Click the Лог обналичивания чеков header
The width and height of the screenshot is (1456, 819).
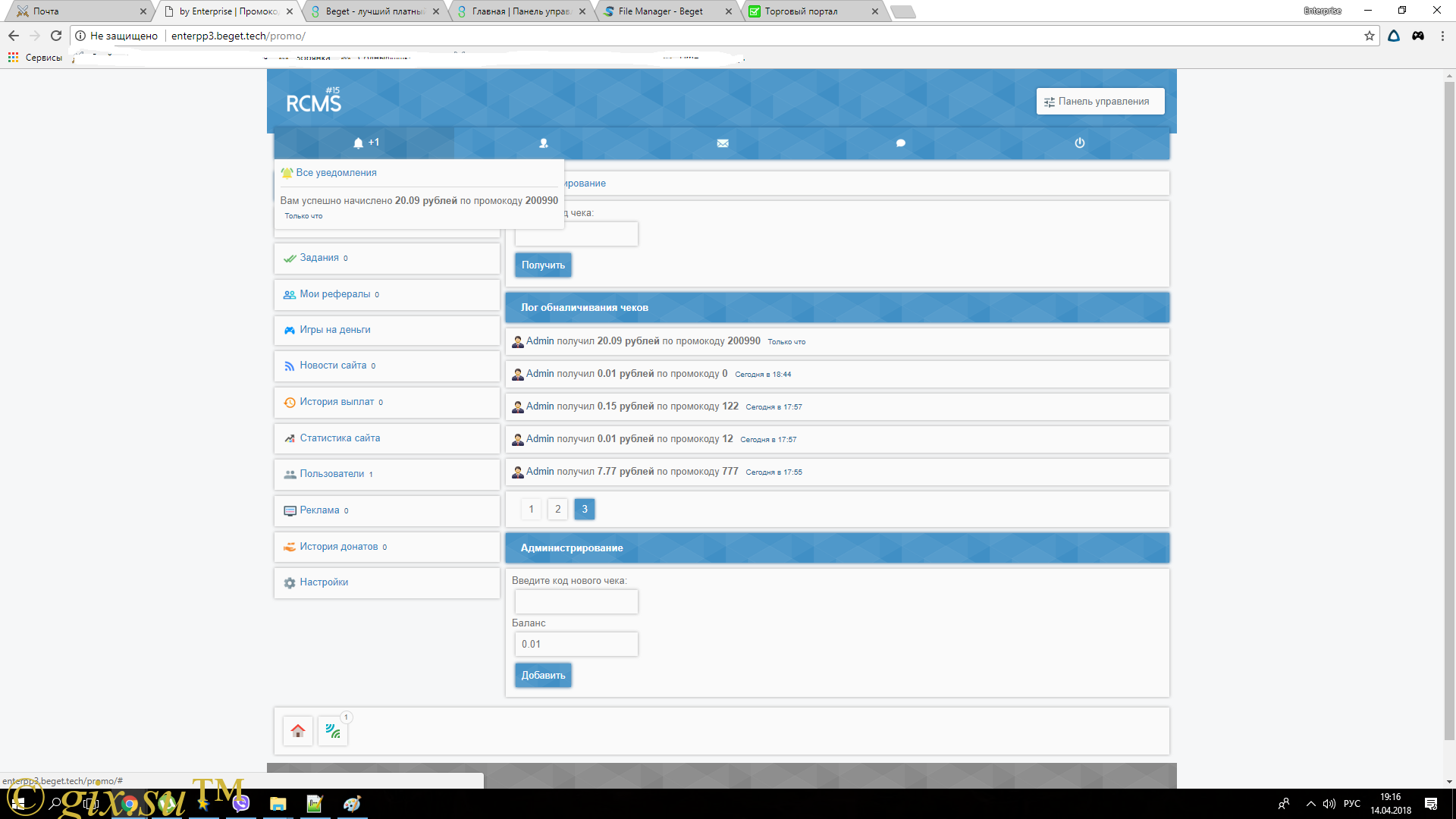pyautogui.click(x=837, y=308)
